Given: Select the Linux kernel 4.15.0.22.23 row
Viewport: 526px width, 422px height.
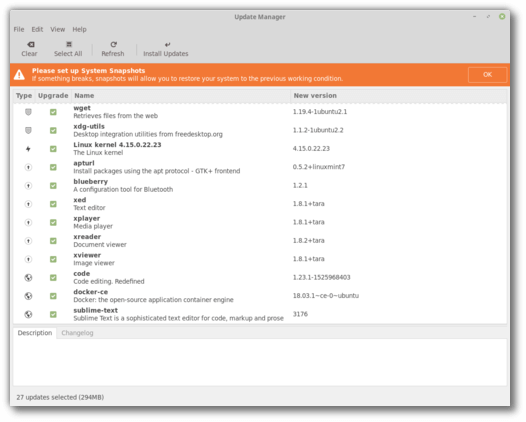Looking at the screenshot, I should tap(260, 149).
